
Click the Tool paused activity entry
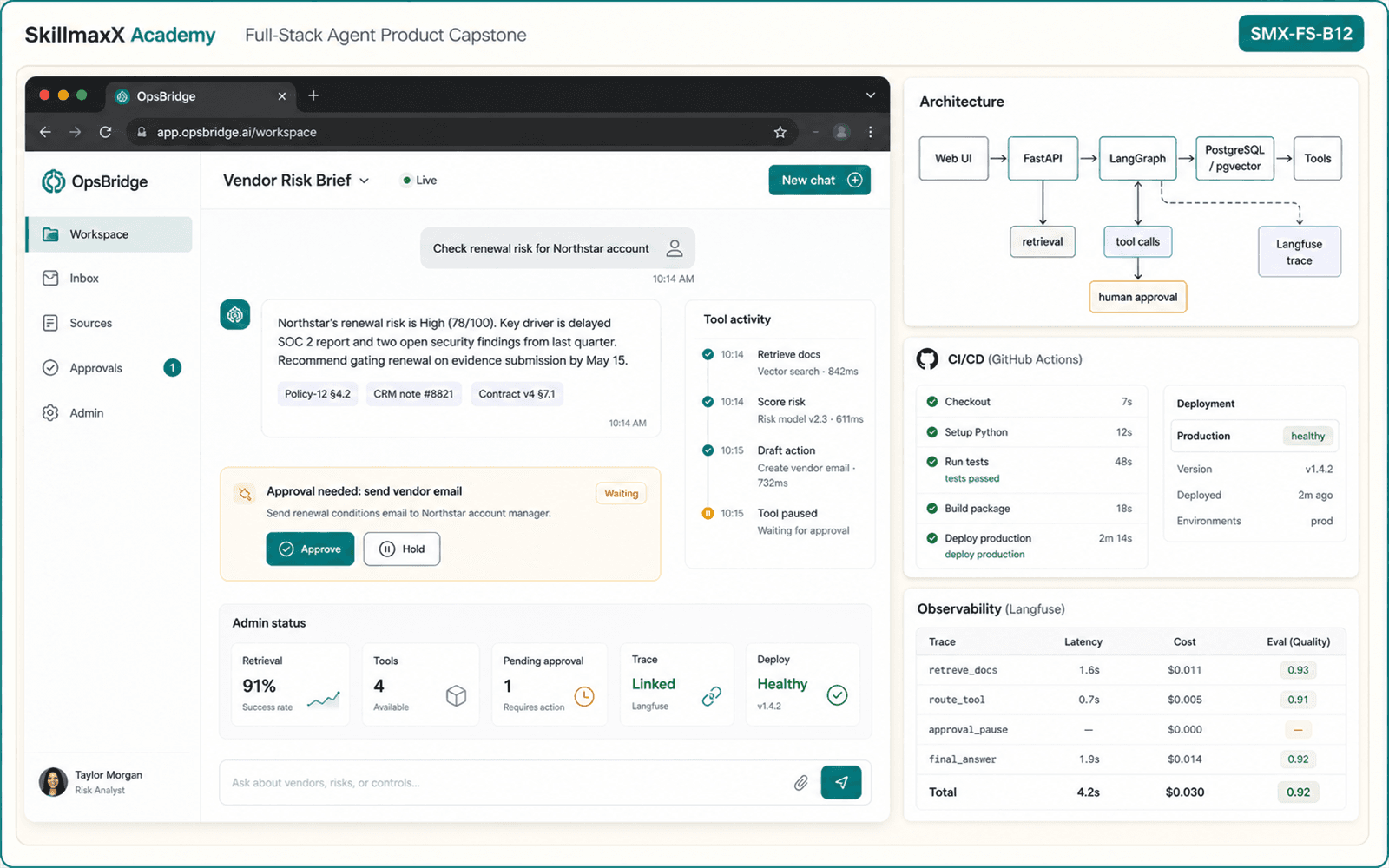click(x=786, y=522)
